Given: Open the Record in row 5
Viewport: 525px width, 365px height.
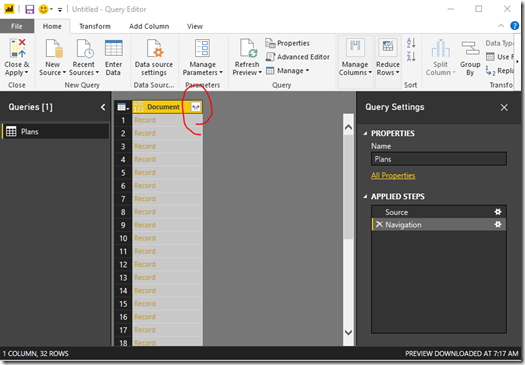Looking at the screenshot, I should [x=145, y=173].
